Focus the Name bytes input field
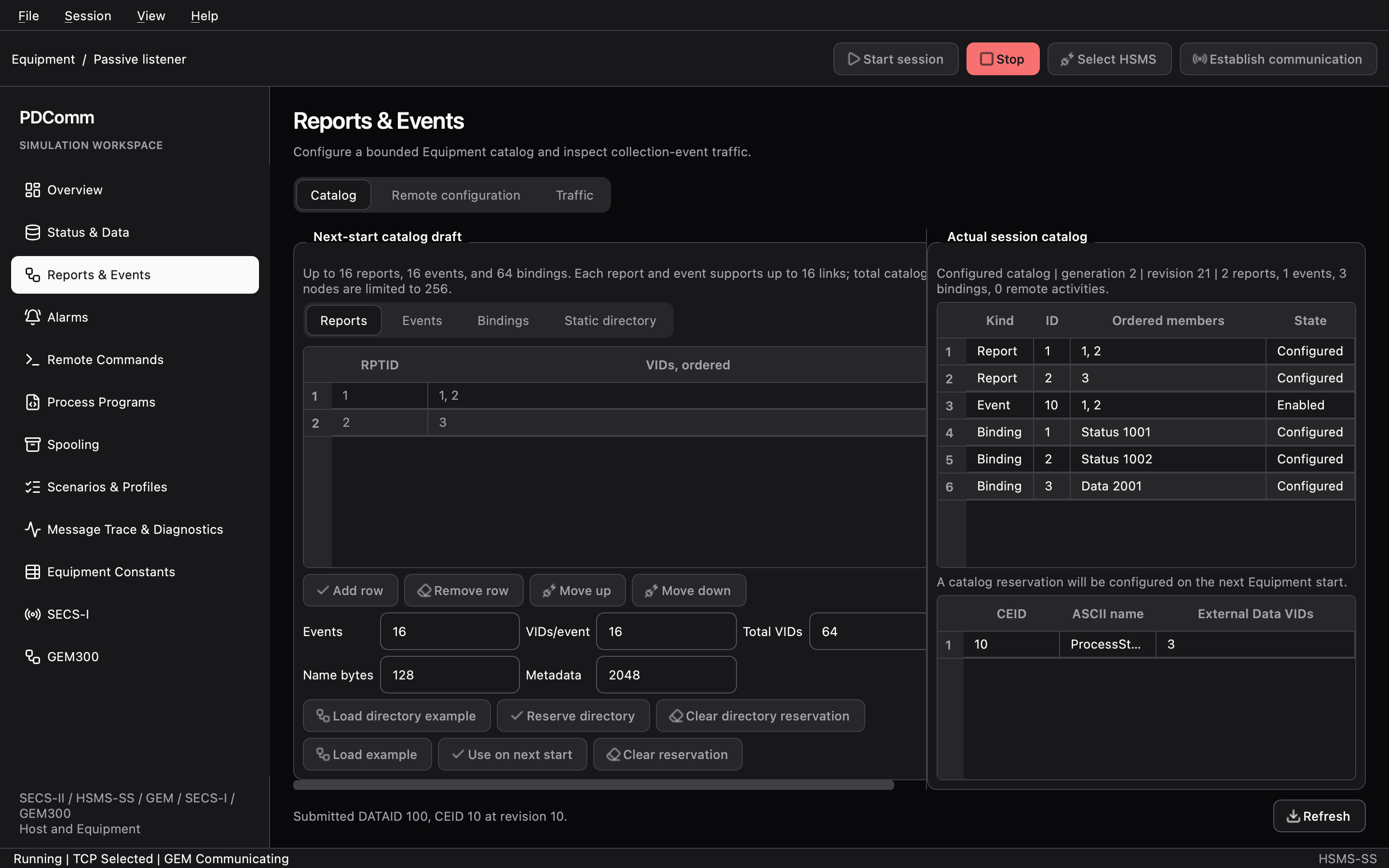The width and height of the screenshot is (1389, 868). 449,675
